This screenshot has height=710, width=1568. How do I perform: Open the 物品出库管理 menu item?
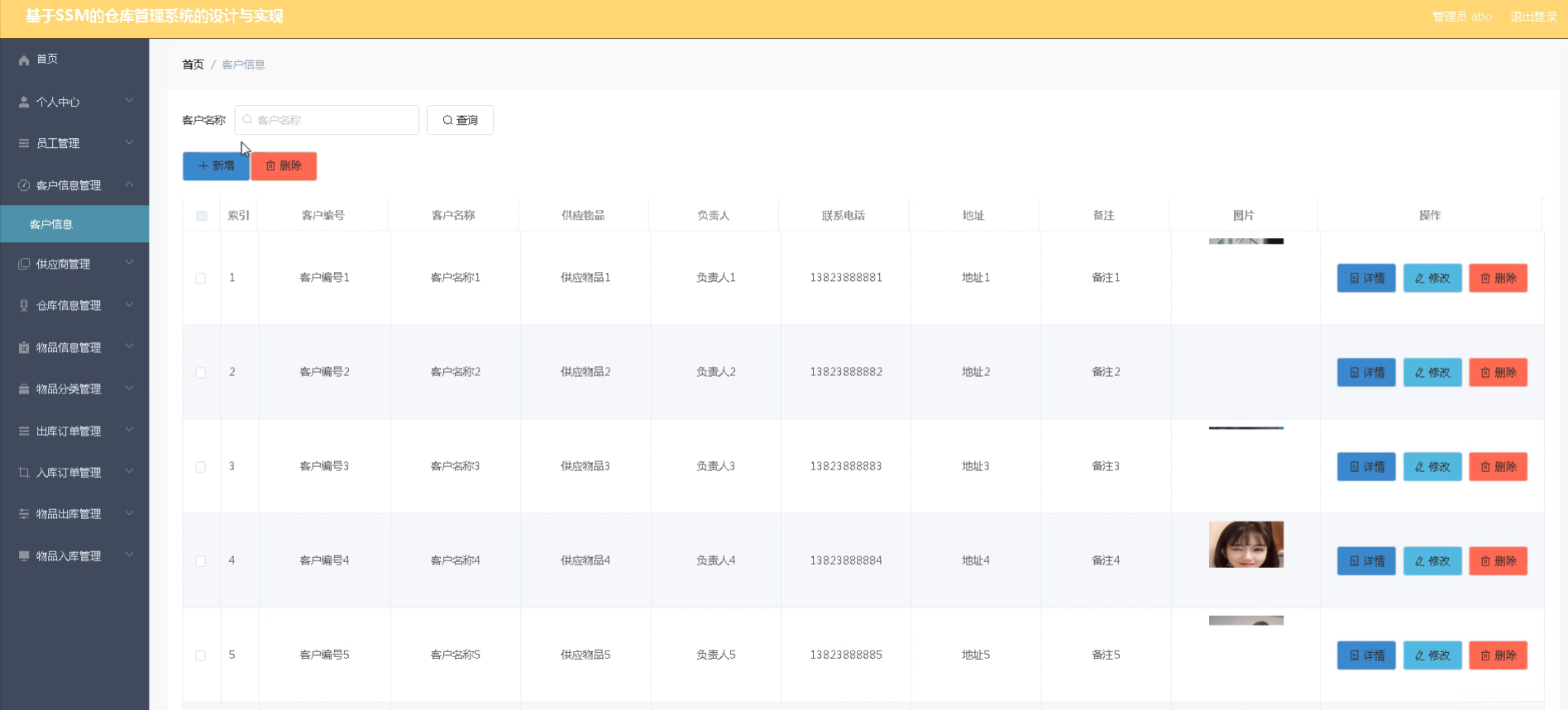click(x=74, y=513)
